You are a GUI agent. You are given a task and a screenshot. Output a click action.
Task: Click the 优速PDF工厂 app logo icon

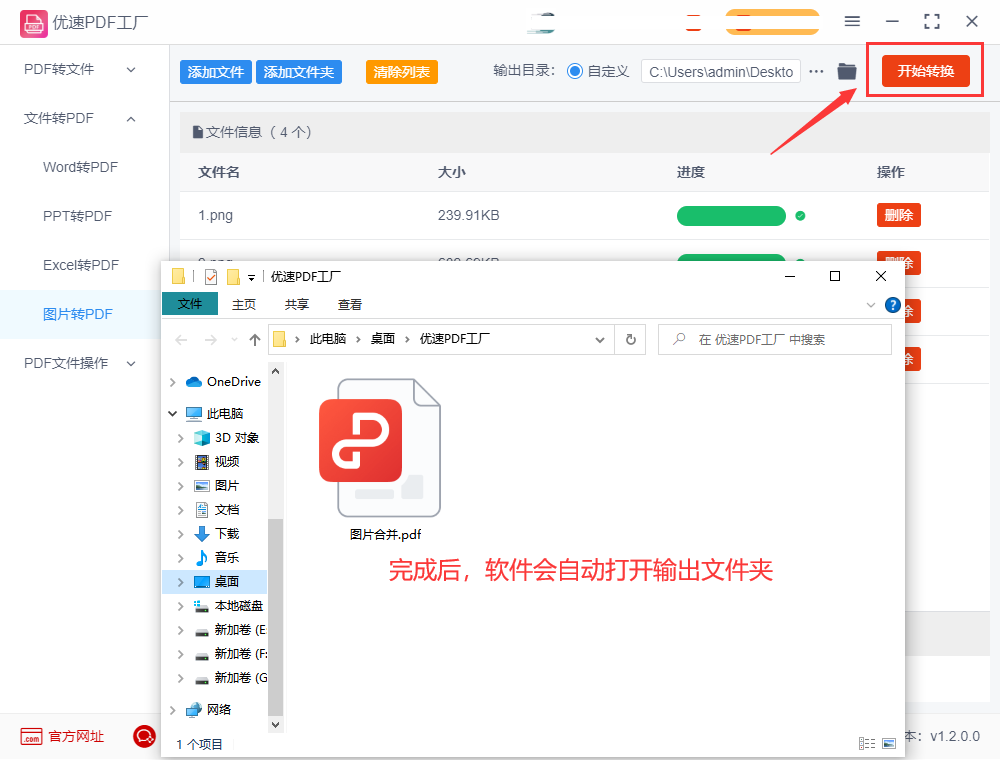(33, 24)
